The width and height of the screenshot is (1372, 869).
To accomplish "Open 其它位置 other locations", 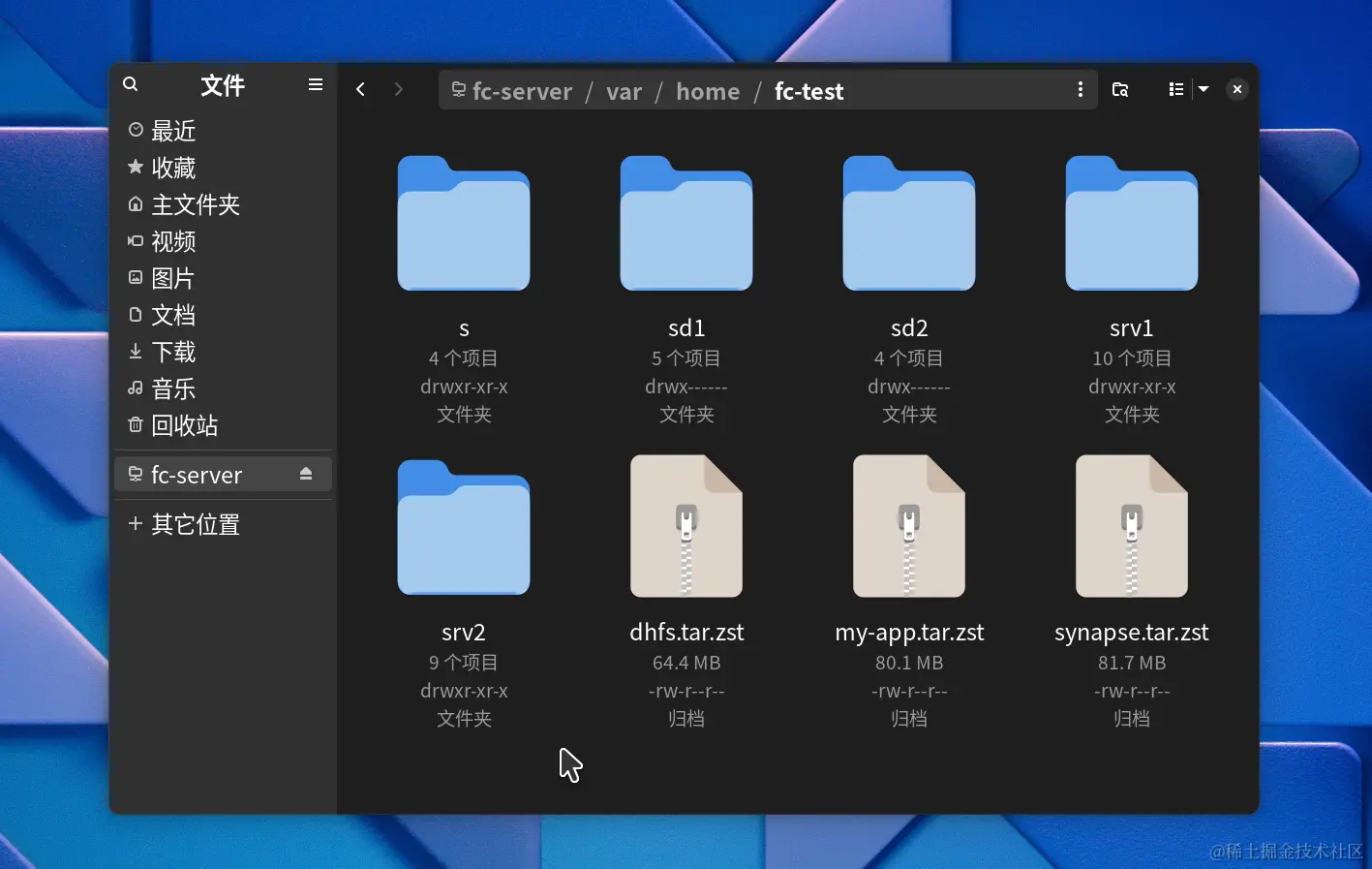I will (x=223, y=524).
